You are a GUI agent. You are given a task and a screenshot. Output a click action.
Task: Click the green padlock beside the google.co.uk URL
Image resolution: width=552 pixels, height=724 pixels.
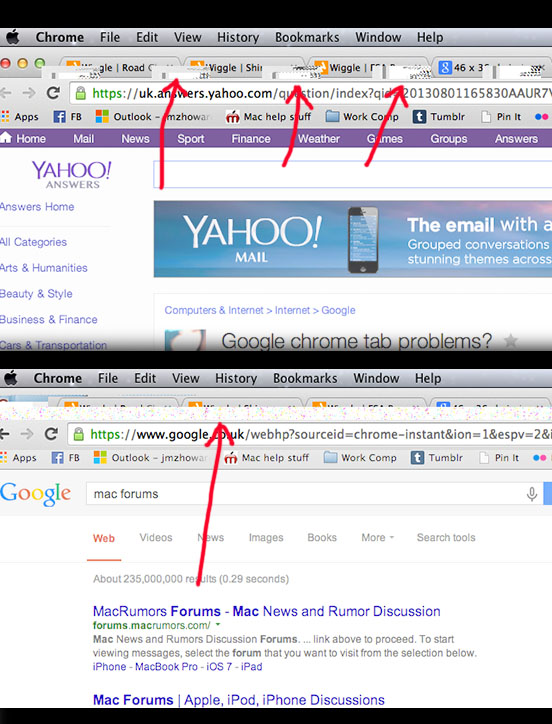(79, 434)
